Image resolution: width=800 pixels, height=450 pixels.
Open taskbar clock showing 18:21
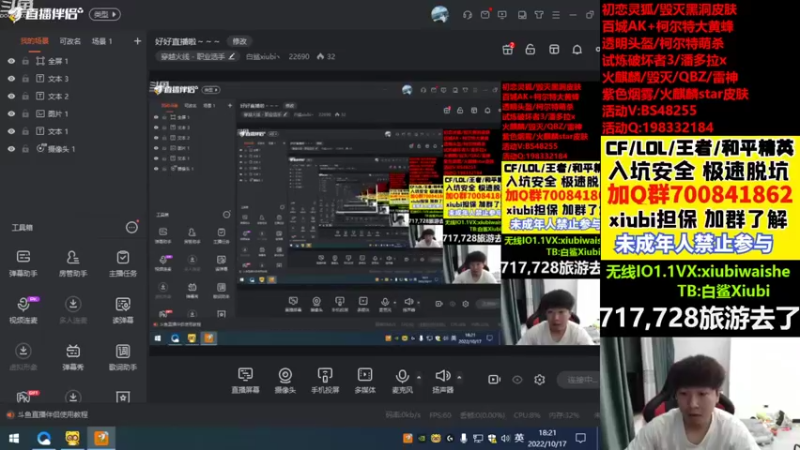[547, 438]
